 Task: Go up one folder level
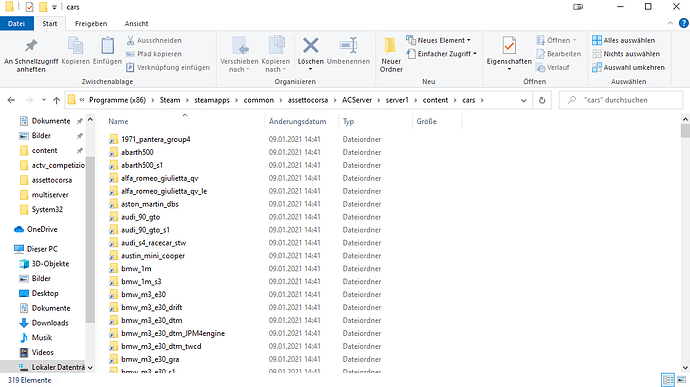click(56, 100)
